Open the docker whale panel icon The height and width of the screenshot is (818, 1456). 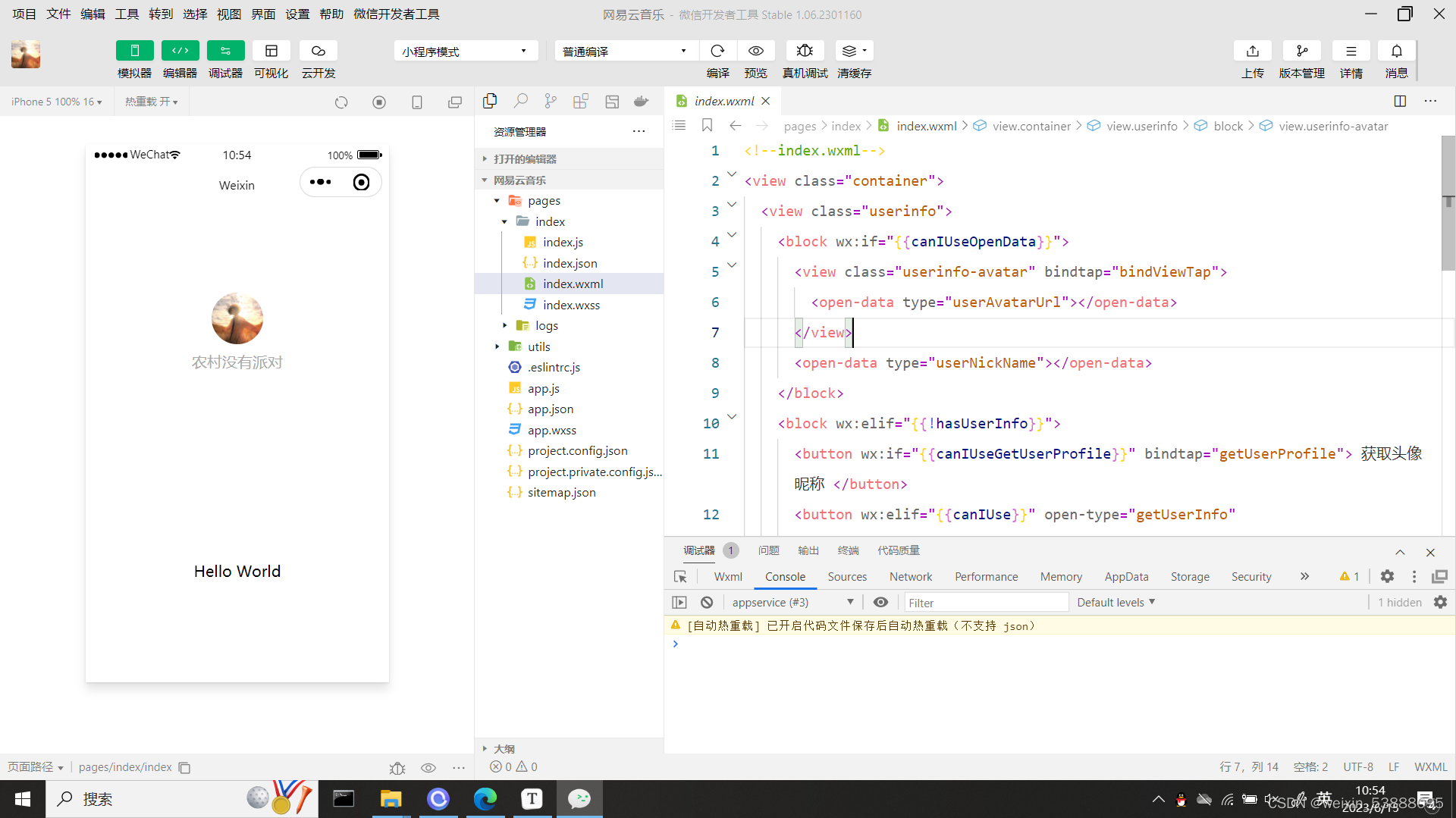click(x=642, y=101)
